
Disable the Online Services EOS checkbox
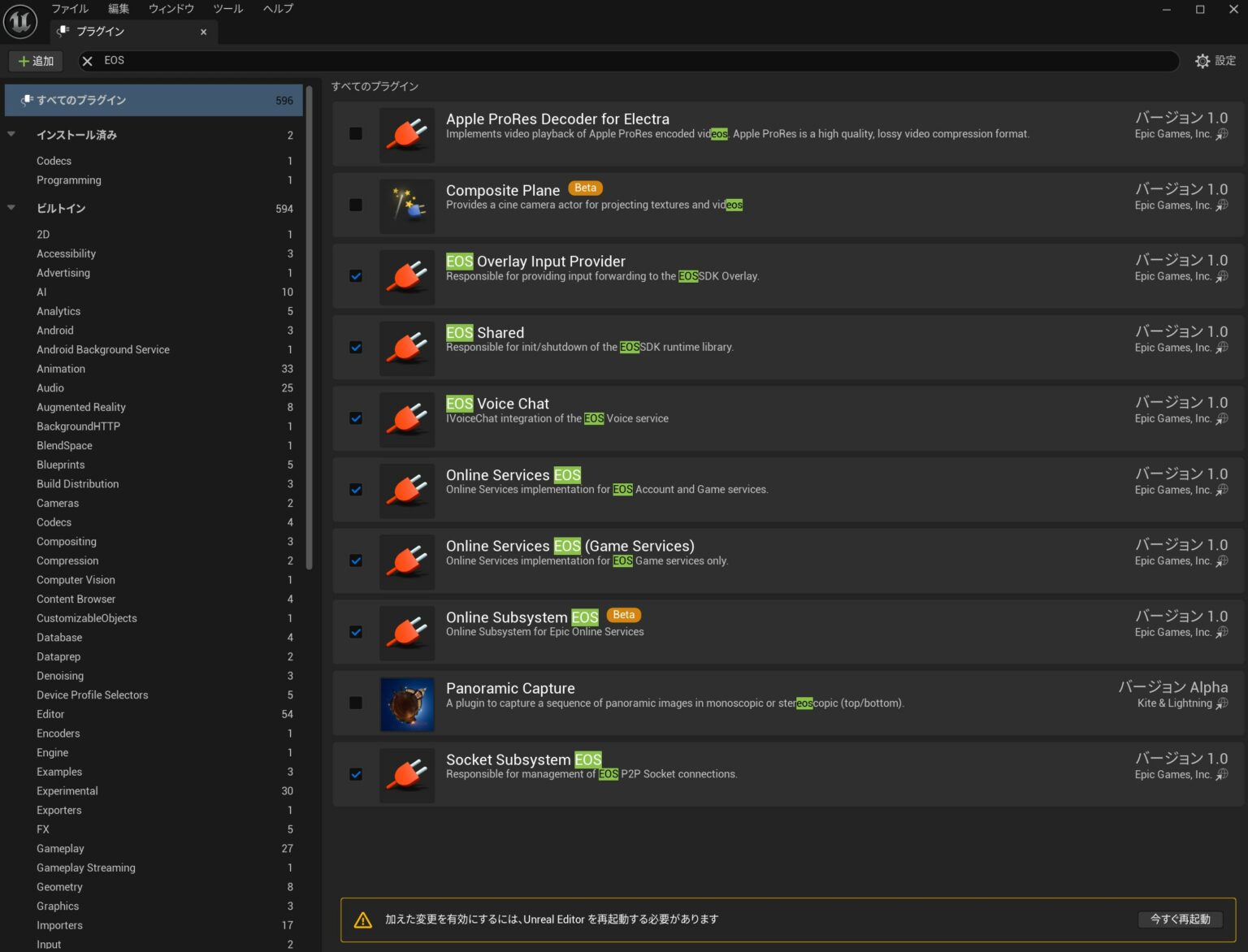coord(355,490)
